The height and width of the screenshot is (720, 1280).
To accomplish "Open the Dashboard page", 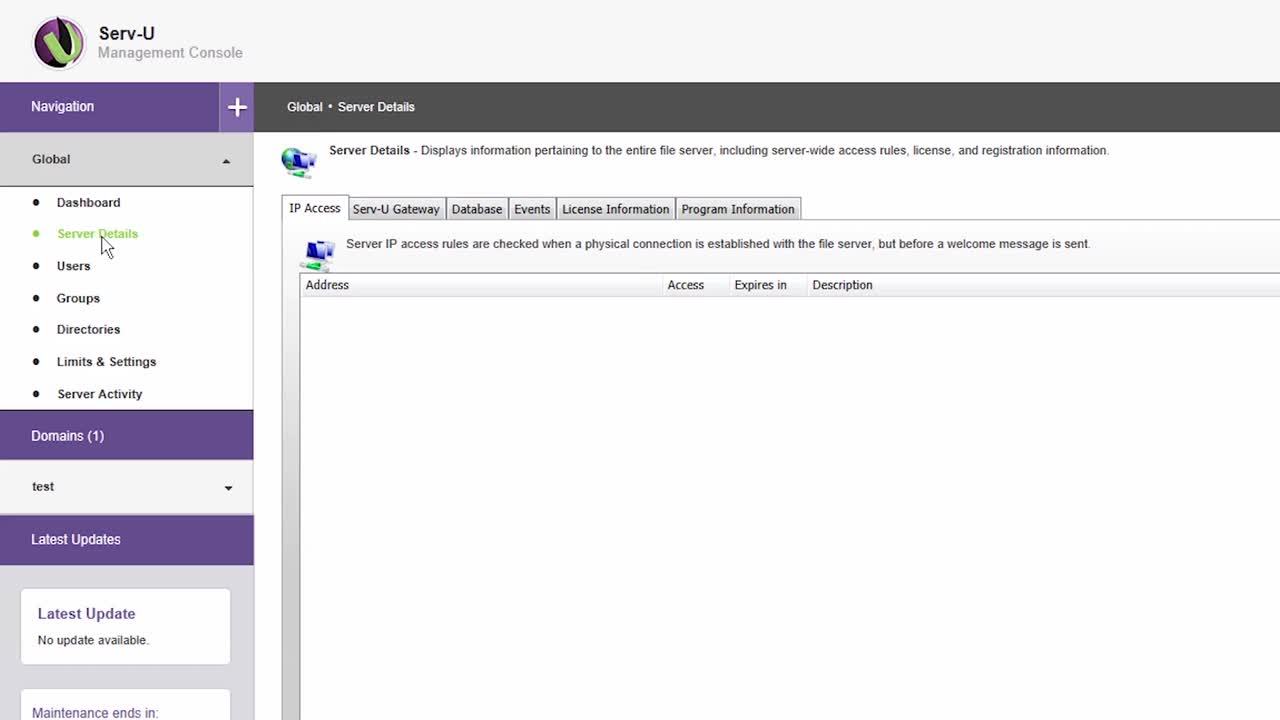I will coord(88,202).
